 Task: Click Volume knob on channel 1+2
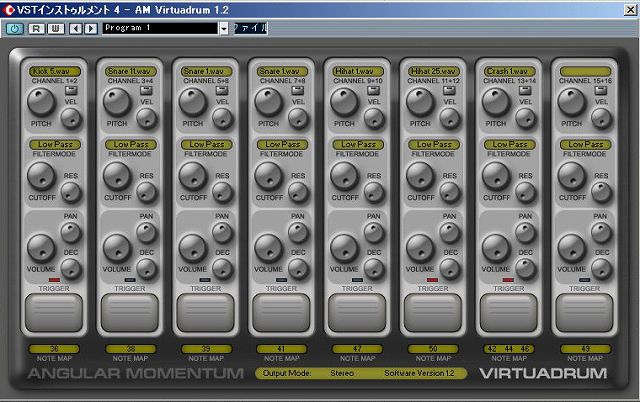41,248
